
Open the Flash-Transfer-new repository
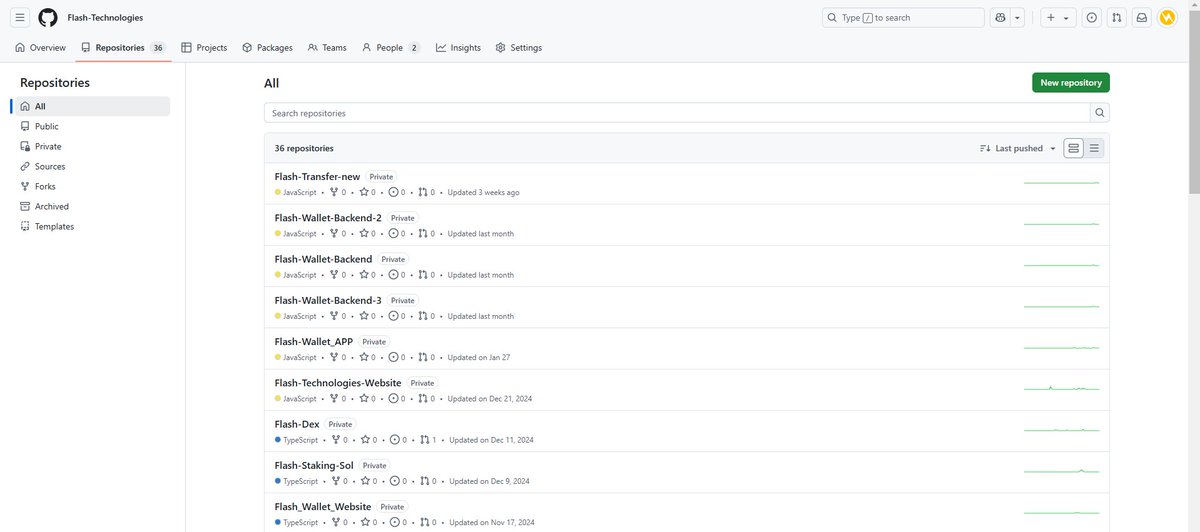coord(317,177)
